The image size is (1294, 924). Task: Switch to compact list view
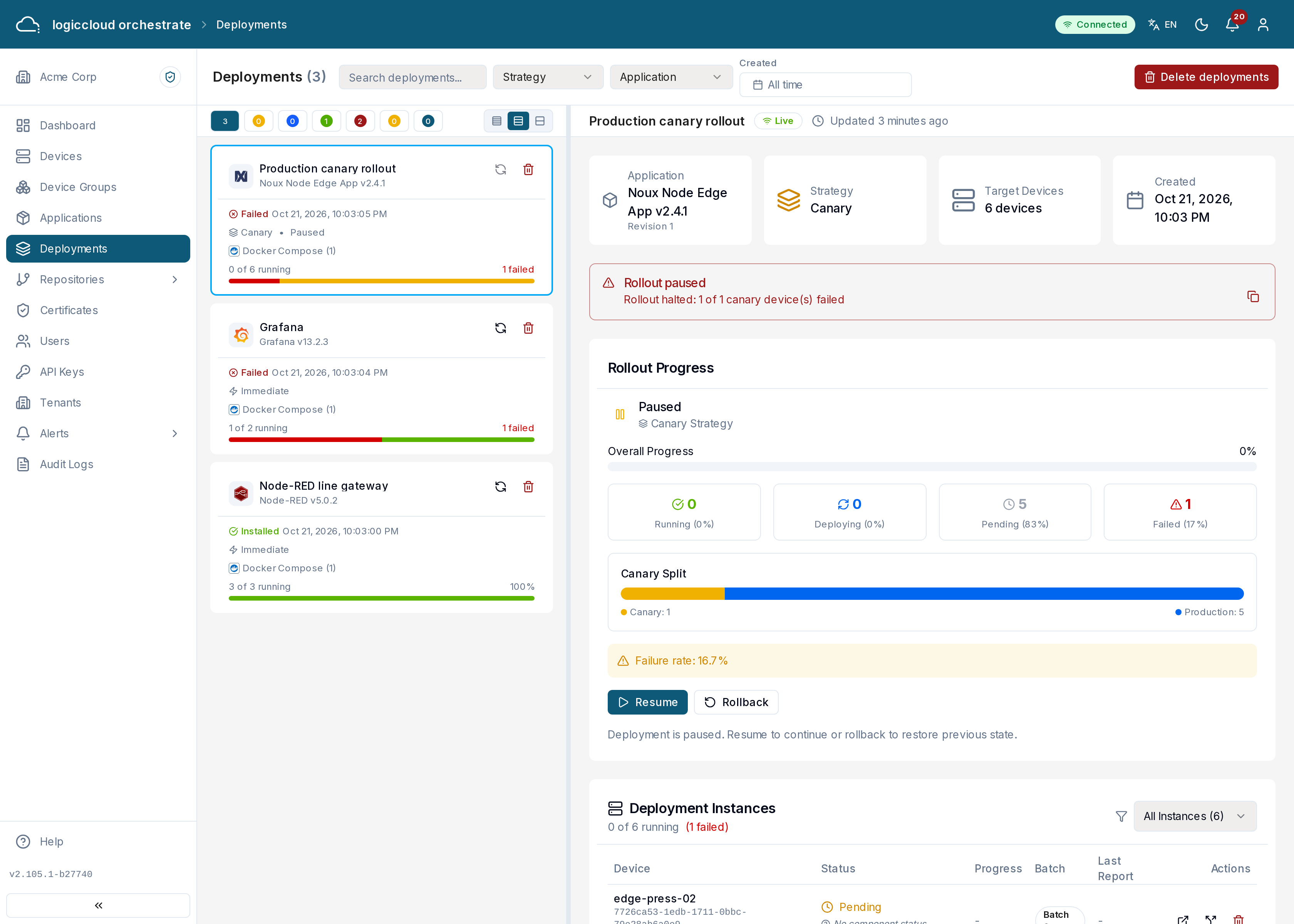pyautogui.click(x=497, y=121)
